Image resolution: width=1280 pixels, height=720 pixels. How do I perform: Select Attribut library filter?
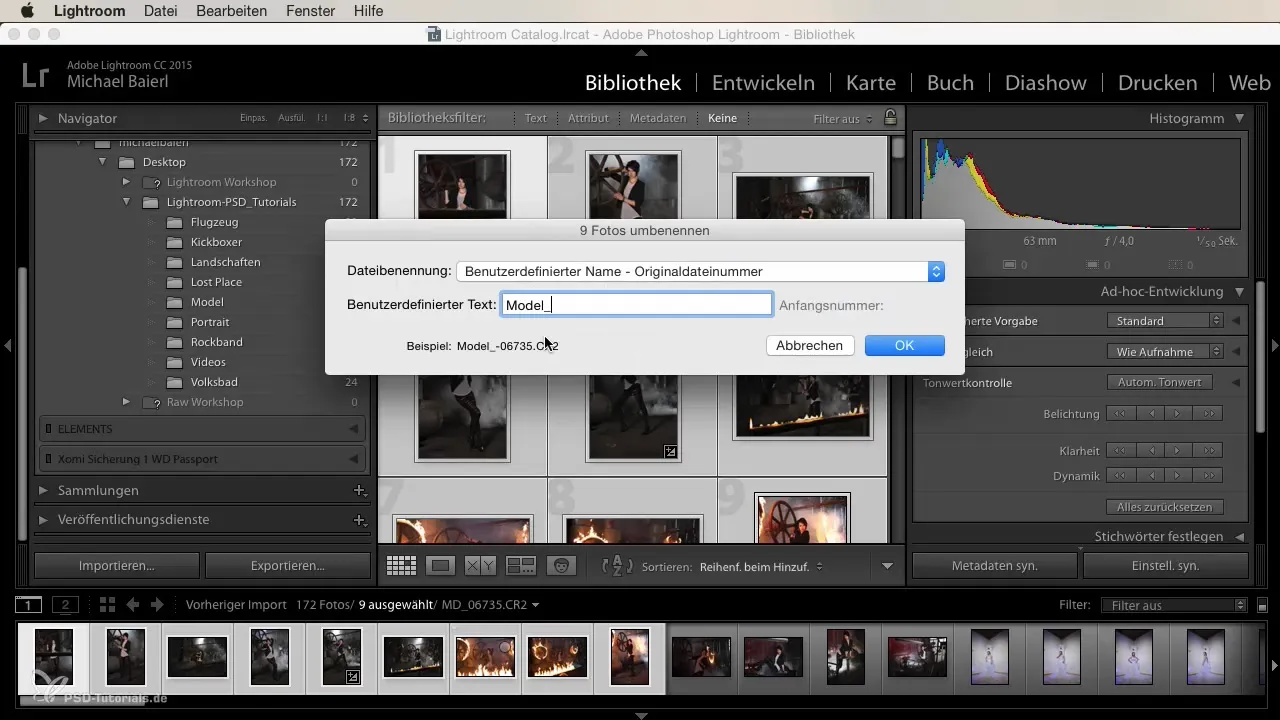pos(588,118)
